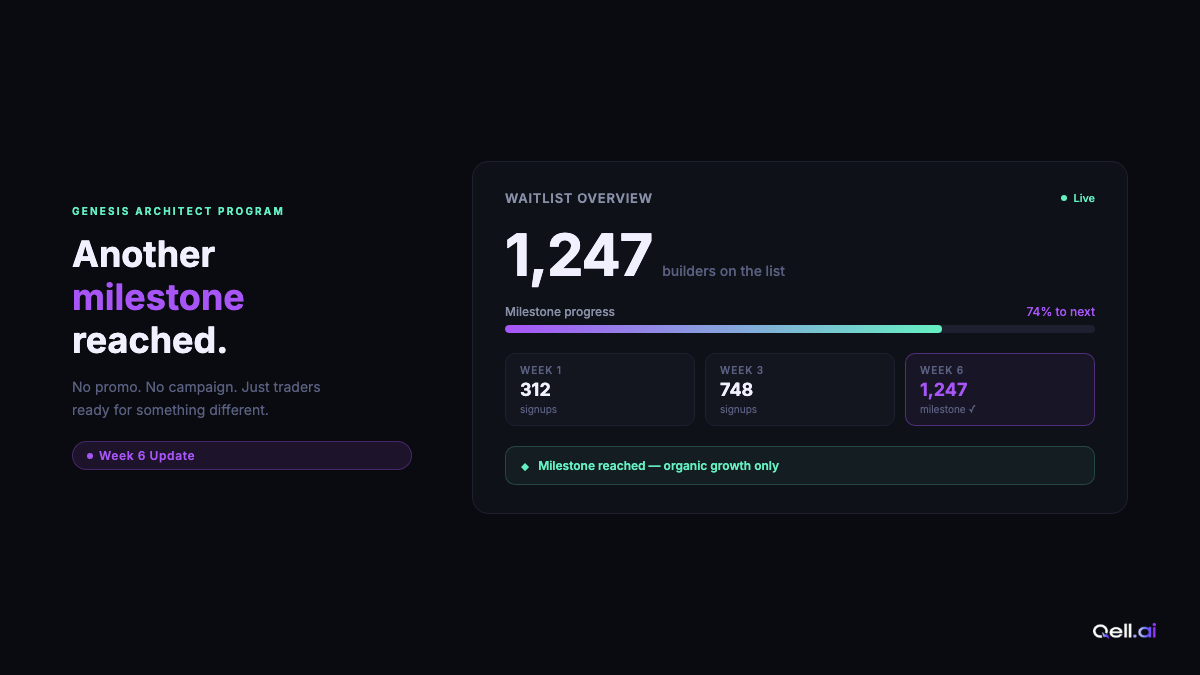Click the Genesis Architect Program label
Screen dimensions: 1200x675
tap(178, 211)
